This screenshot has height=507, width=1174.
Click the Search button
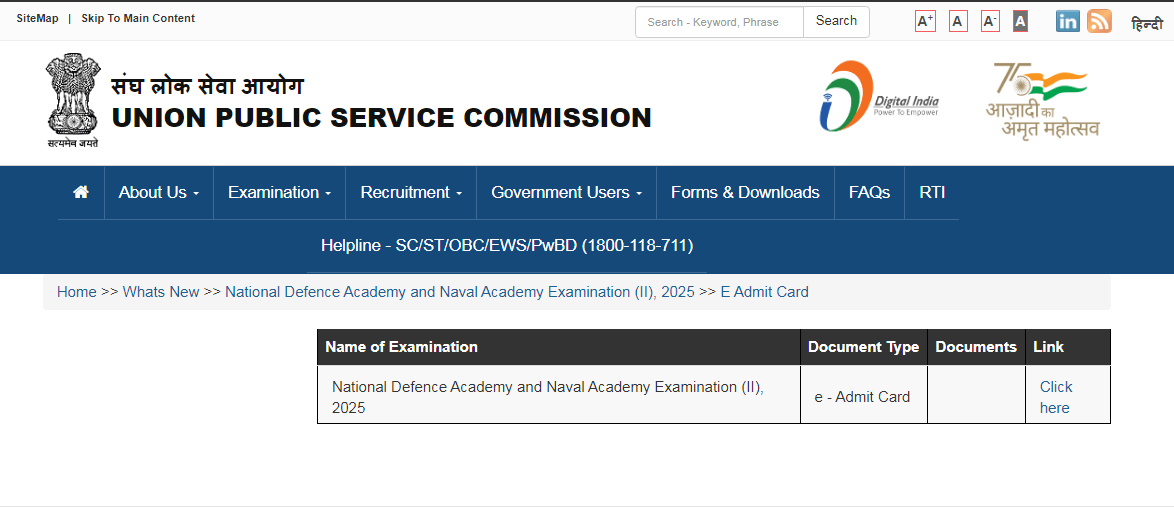(x=836, y=21)
